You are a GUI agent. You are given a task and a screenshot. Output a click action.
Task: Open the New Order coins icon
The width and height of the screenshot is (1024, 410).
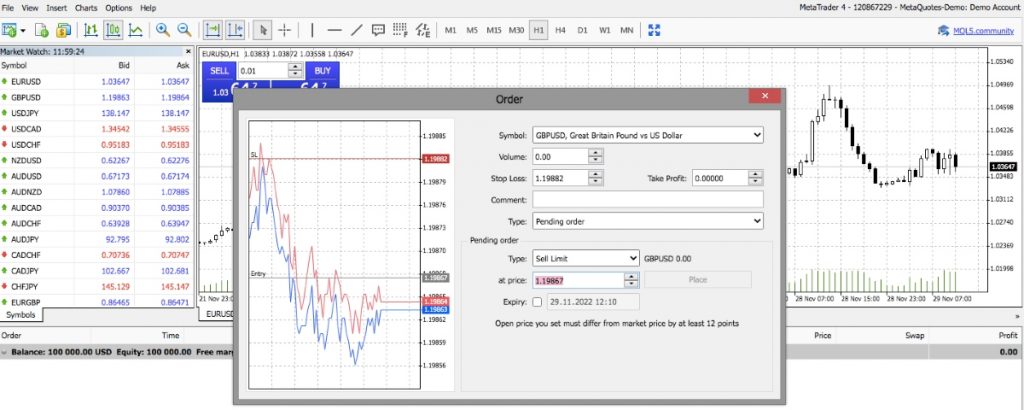click(63, 30)
